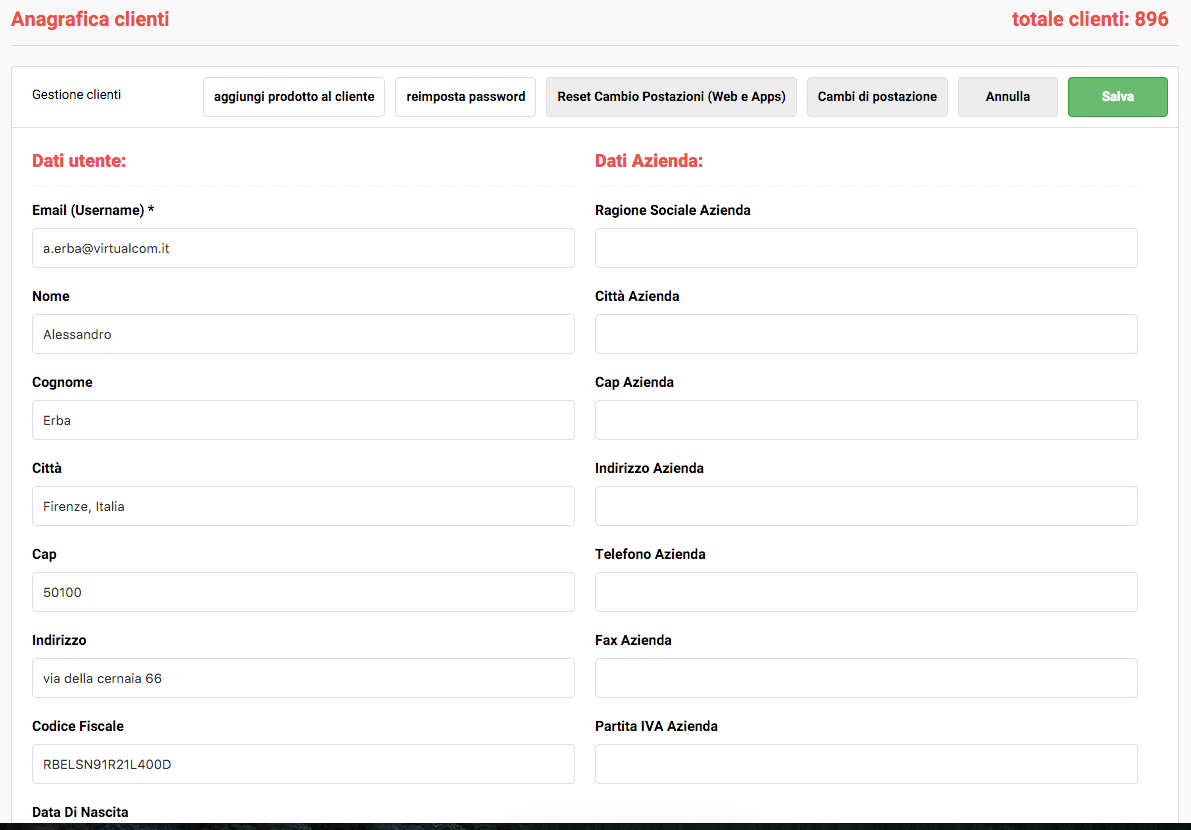Image resolution: width=1191 pixels, height=830 pixels.
Task: Focus the Città Azienda input
Action: [x=866, y=334]
